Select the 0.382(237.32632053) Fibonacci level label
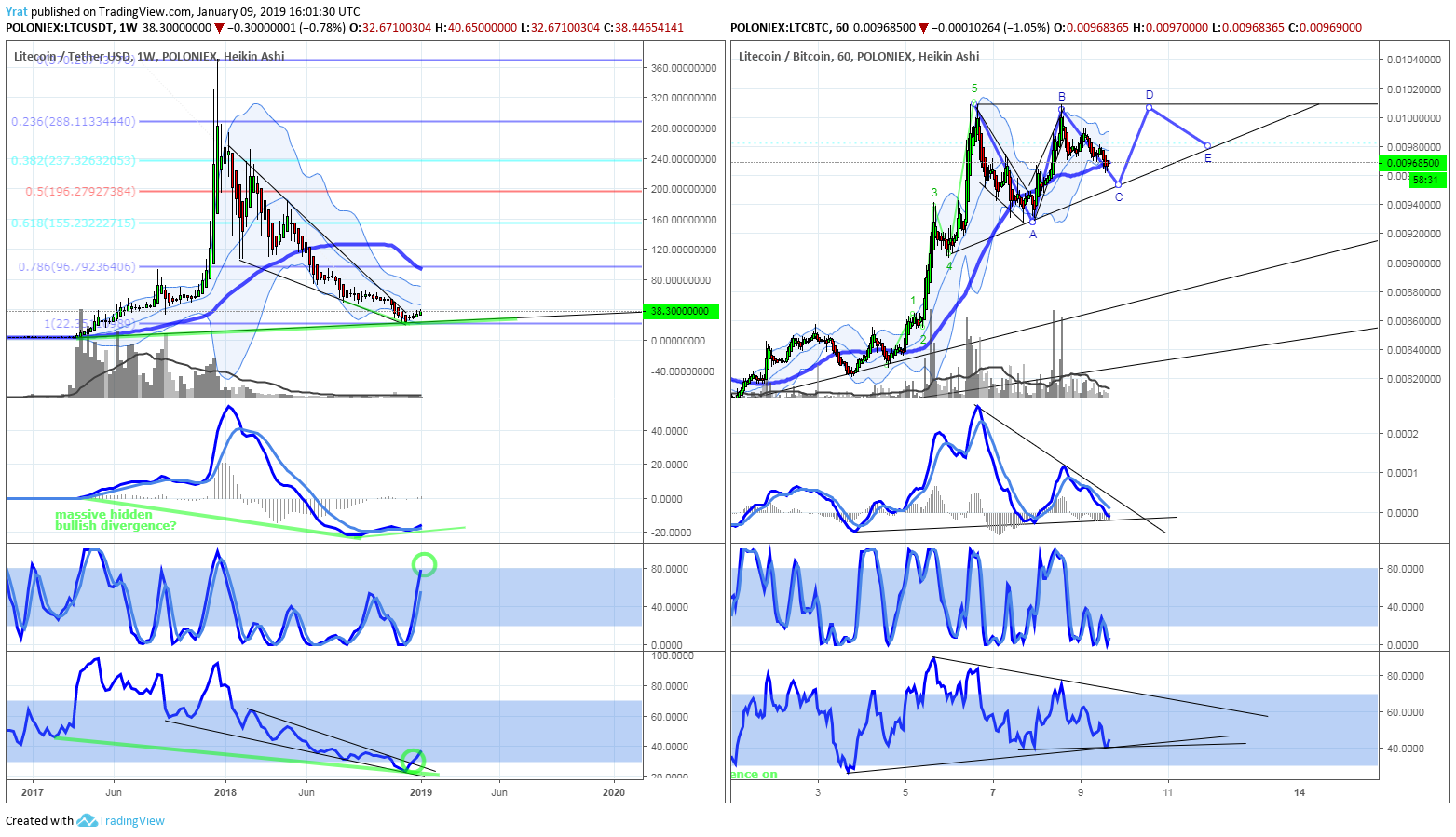Viewport: 1456px width, 837px height. click(74, 160)
